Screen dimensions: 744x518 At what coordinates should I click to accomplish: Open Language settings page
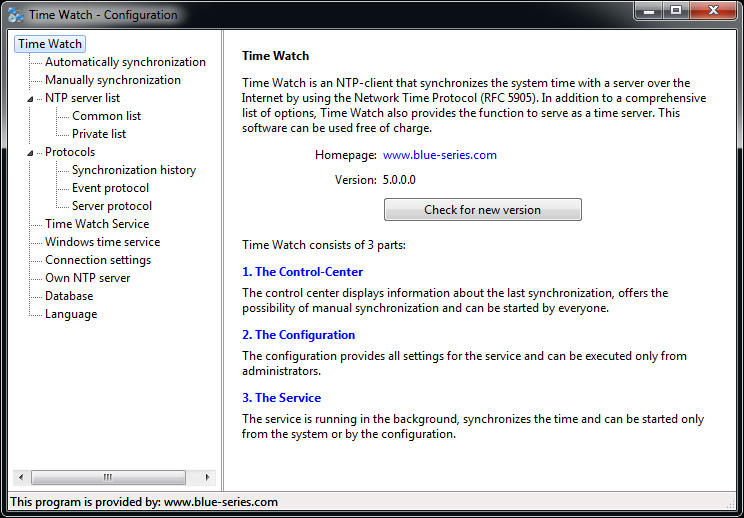[x=71, y=314]
